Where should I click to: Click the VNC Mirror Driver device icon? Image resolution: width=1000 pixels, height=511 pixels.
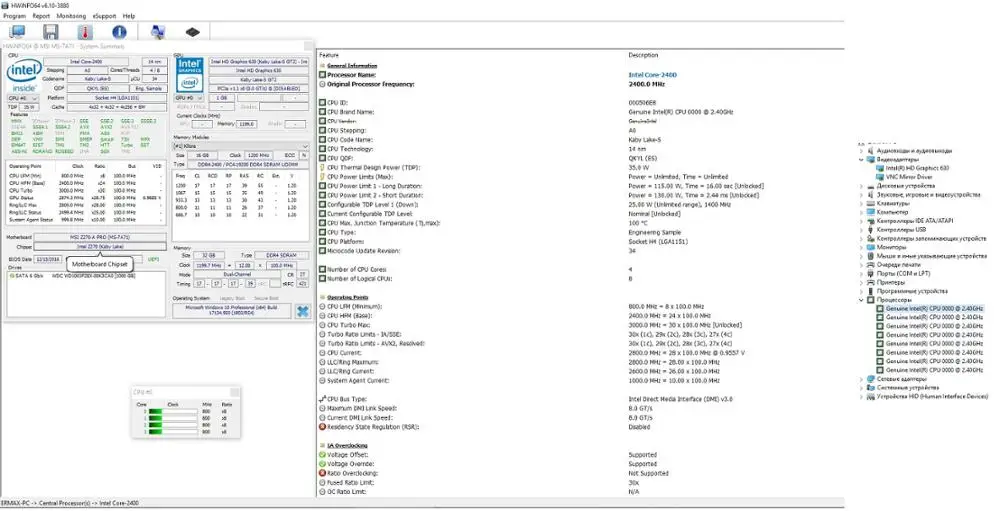click(x=881, y=177)
